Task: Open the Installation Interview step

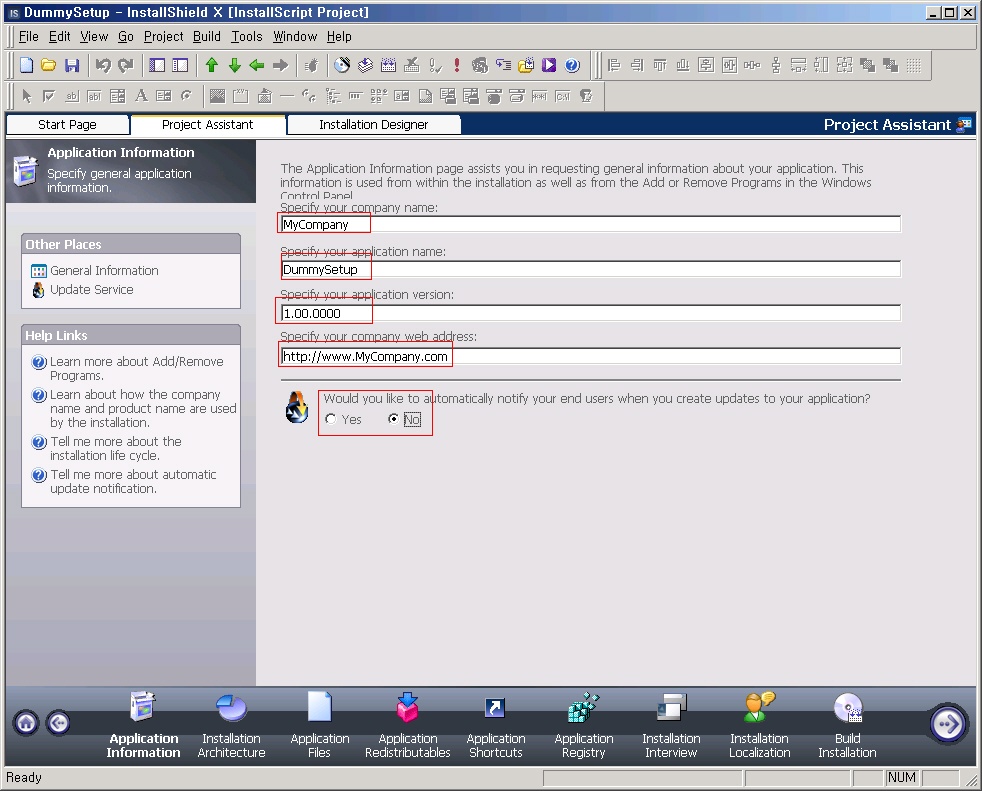Action: coord(671,725)
